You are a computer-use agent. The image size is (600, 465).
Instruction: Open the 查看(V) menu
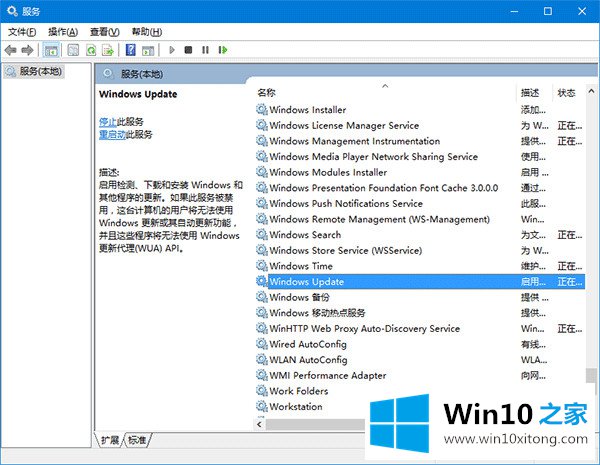point(104,32)
